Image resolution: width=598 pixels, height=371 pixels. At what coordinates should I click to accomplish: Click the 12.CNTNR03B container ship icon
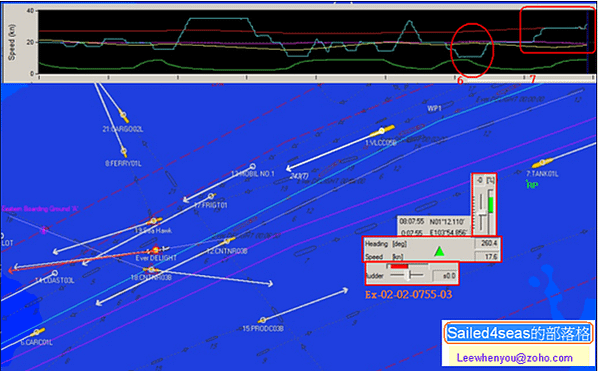[x=227, y=241]
